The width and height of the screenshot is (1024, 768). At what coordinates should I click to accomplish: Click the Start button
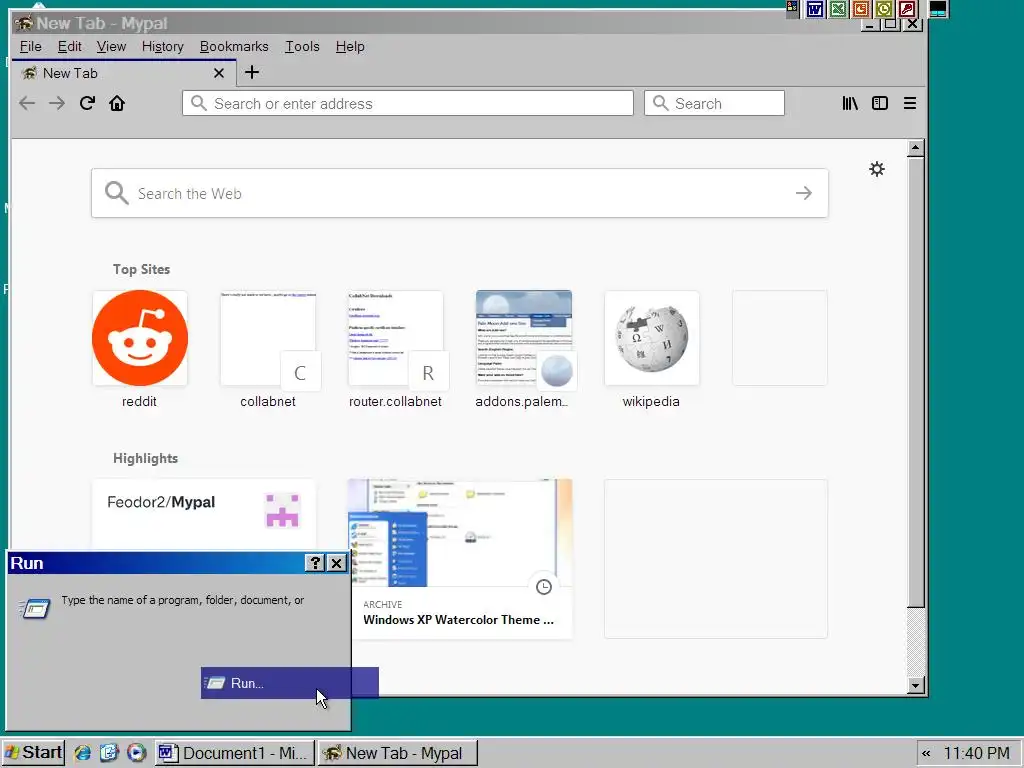coord(33,752)
